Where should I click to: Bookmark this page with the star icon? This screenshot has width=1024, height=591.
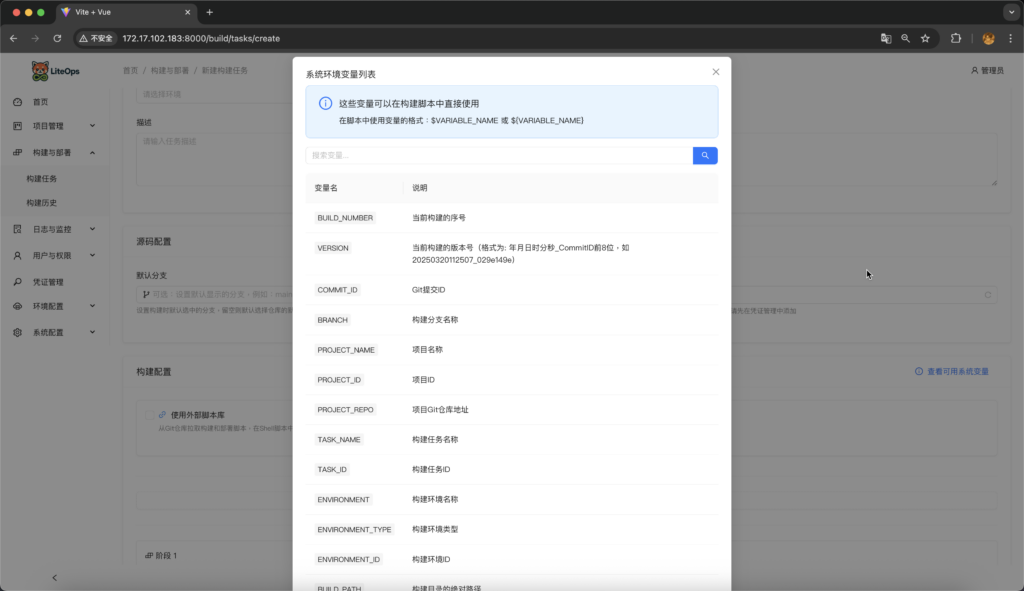925,38
